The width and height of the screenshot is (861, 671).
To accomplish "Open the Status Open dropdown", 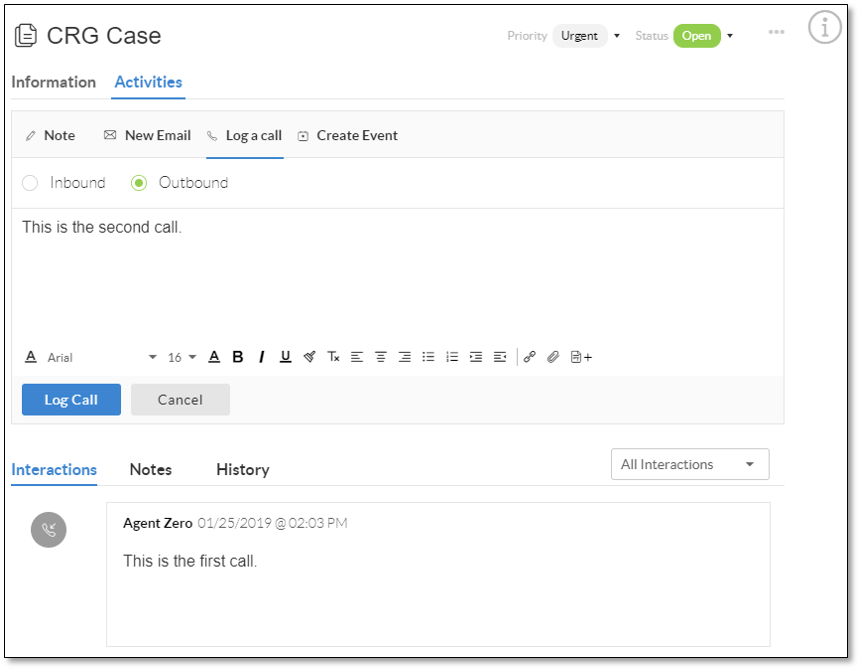I will click(703, 36).
